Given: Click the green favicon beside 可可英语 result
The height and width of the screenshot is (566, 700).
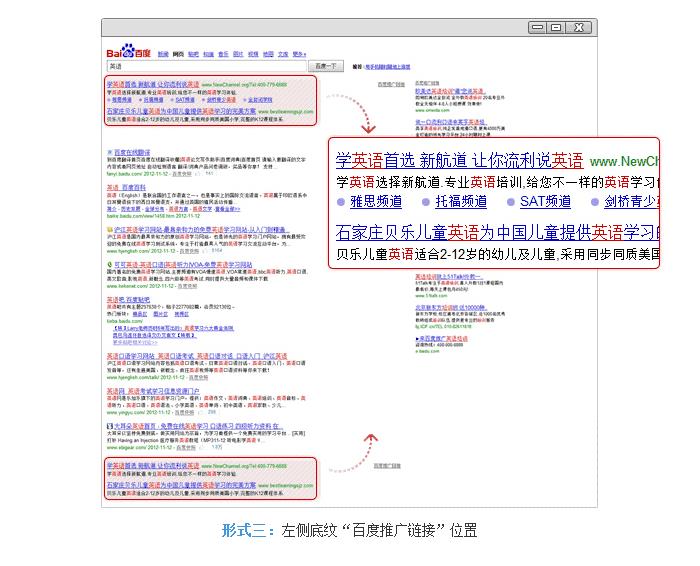Looking at the screenshot, I should [110, 265].
